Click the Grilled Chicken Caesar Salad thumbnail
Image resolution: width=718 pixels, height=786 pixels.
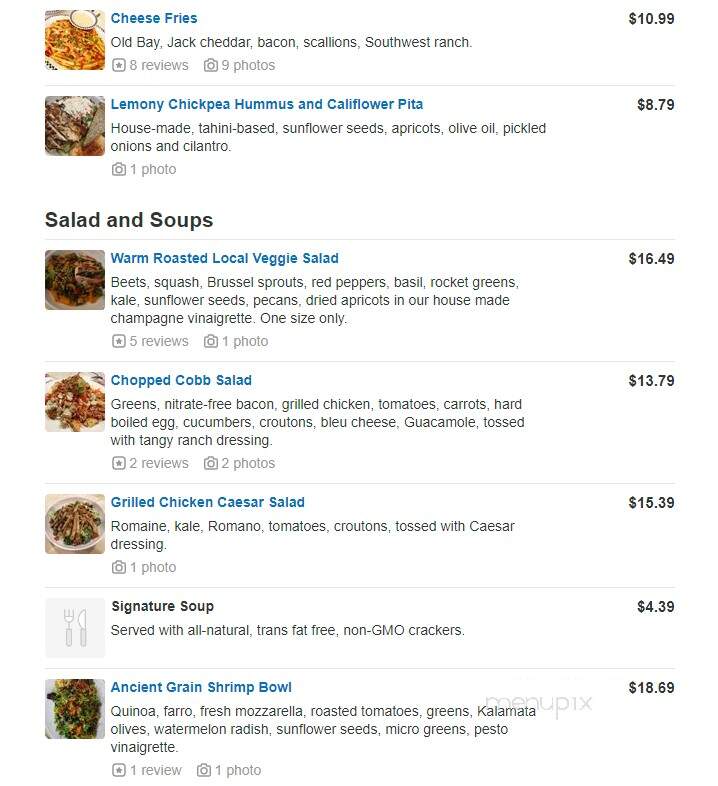pyautogui.click(x=75, y=524)
